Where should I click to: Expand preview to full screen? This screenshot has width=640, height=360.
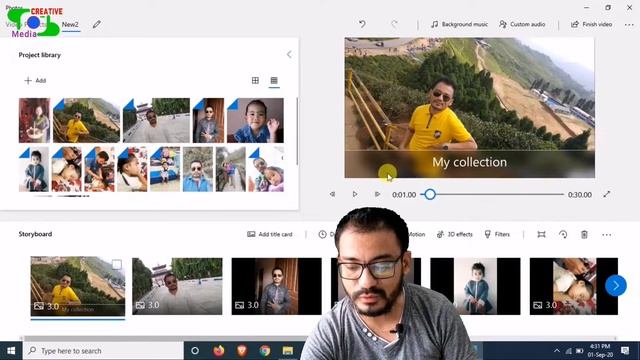pyautogui.click(x=607, y=194)
